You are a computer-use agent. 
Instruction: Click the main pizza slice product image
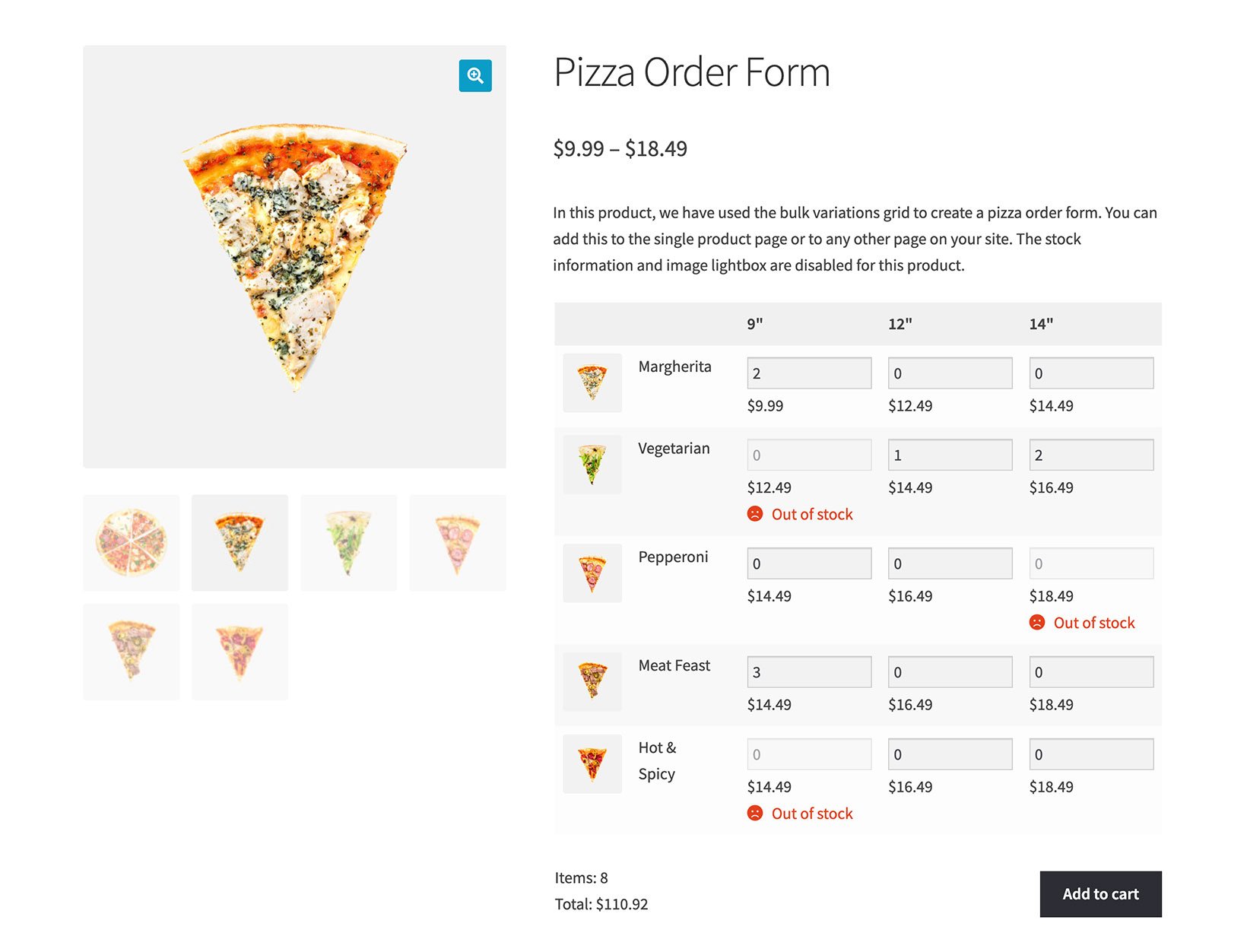(x=295, y=256)
